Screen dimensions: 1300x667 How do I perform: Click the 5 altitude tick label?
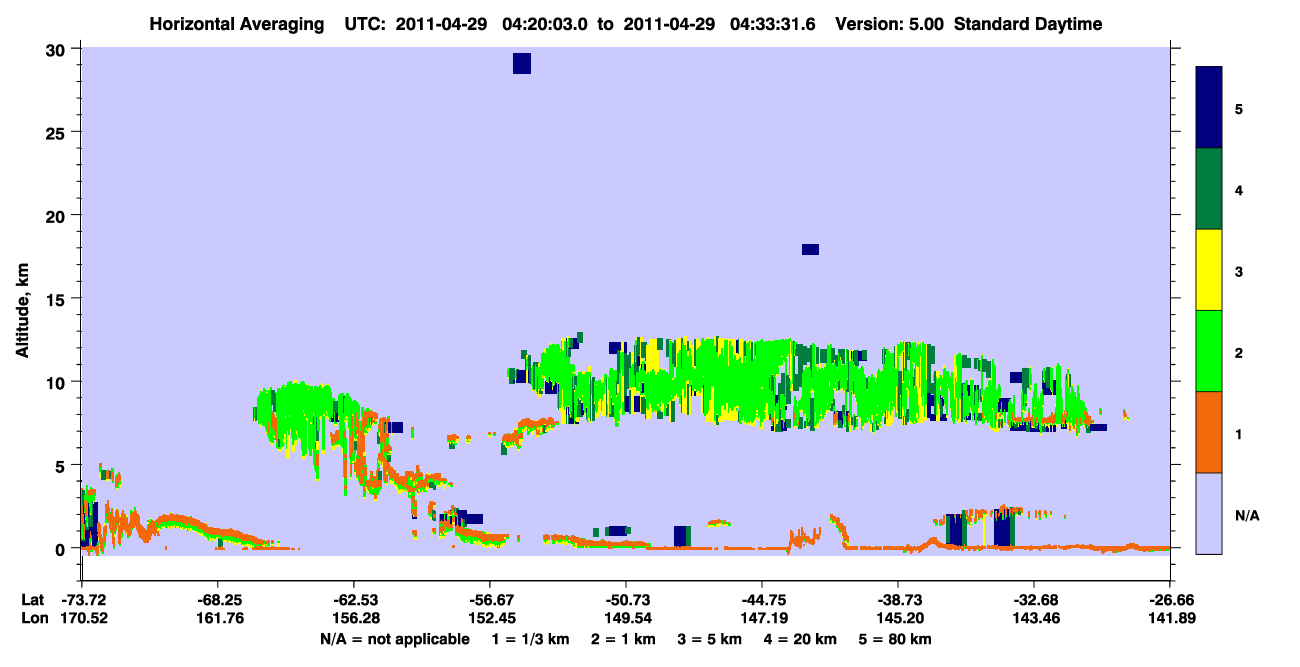coord(61,465)
